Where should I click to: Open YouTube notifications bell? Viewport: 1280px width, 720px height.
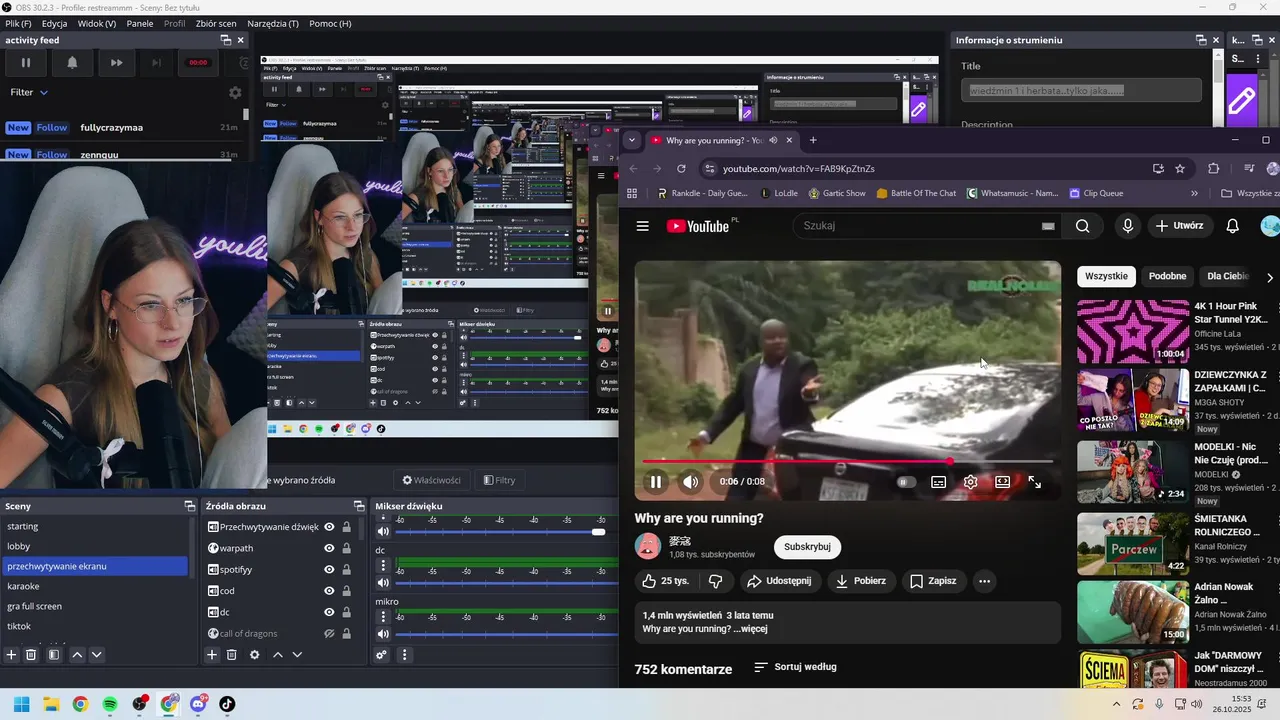(x=1232, y=226)
